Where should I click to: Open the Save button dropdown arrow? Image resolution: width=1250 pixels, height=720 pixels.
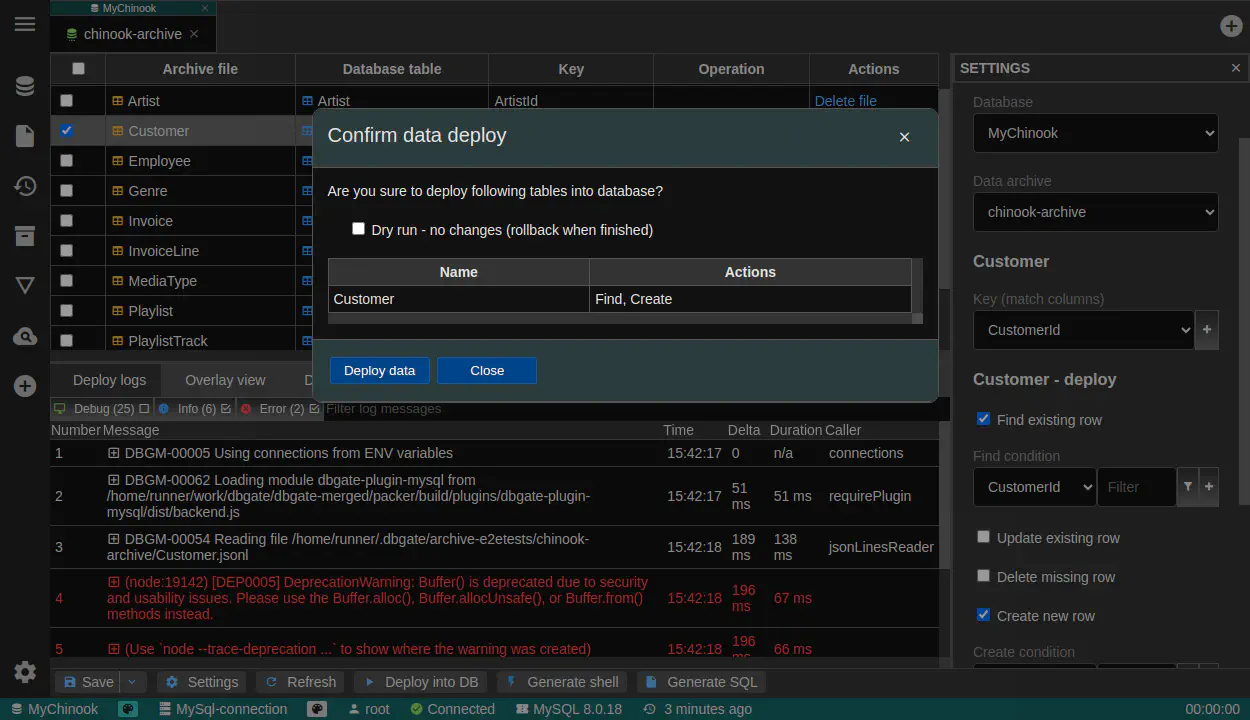tap(132, 682)
